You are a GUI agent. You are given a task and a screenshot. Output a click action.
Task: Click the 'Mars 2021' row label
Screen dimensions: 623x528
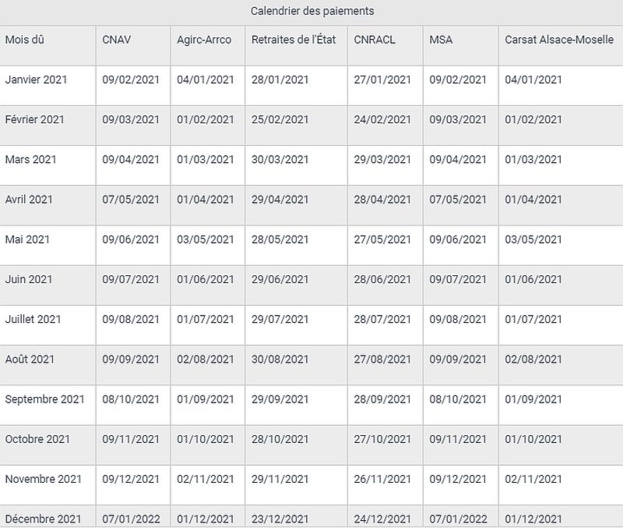(29, 160)
